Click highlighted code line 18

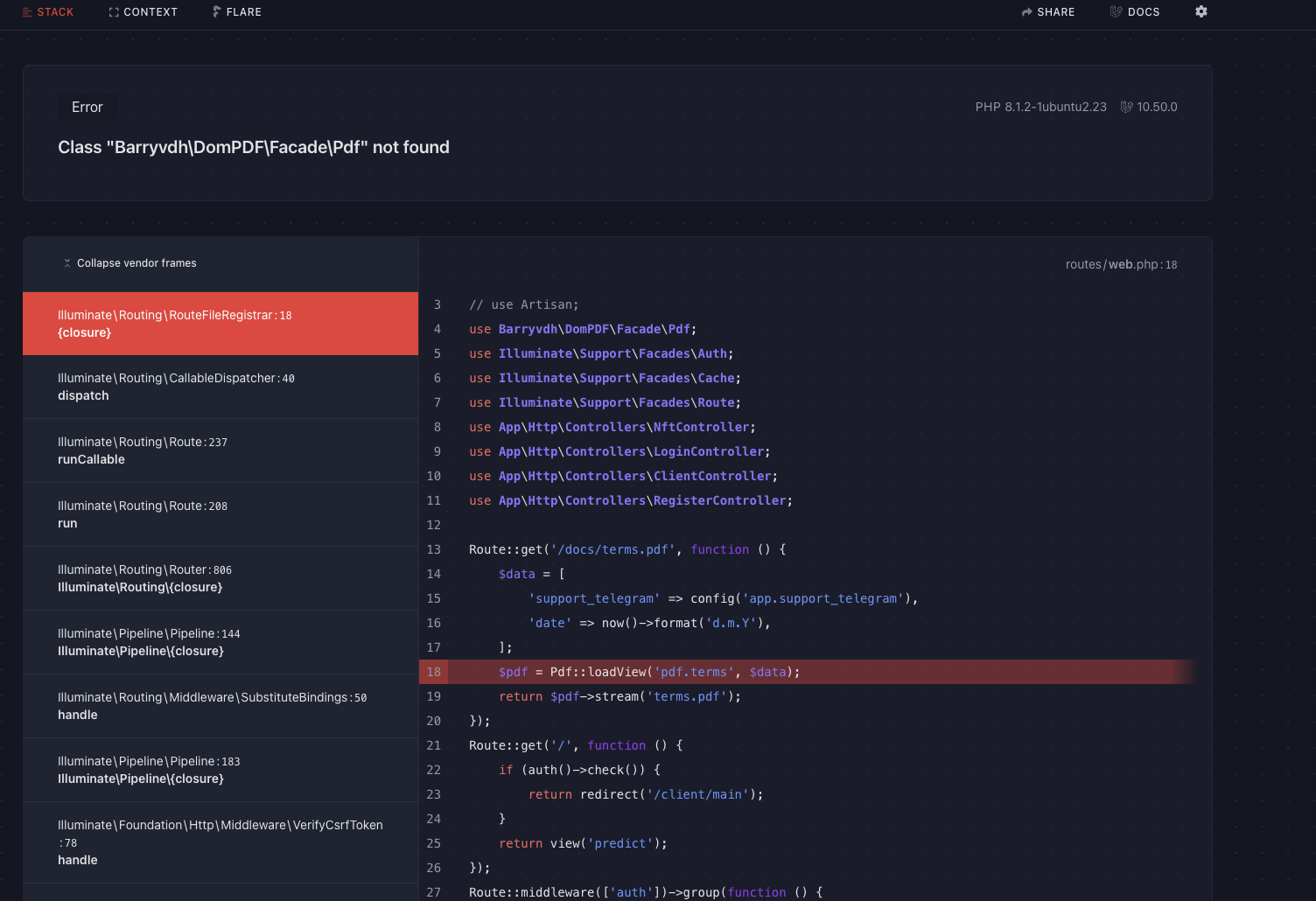click(648, 672)
